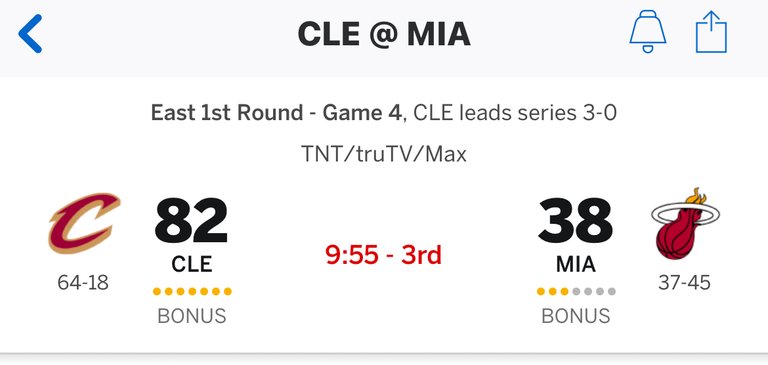768x365 pixels.
Task: Tap the CLE @ MIA header title
Action: 384,34
